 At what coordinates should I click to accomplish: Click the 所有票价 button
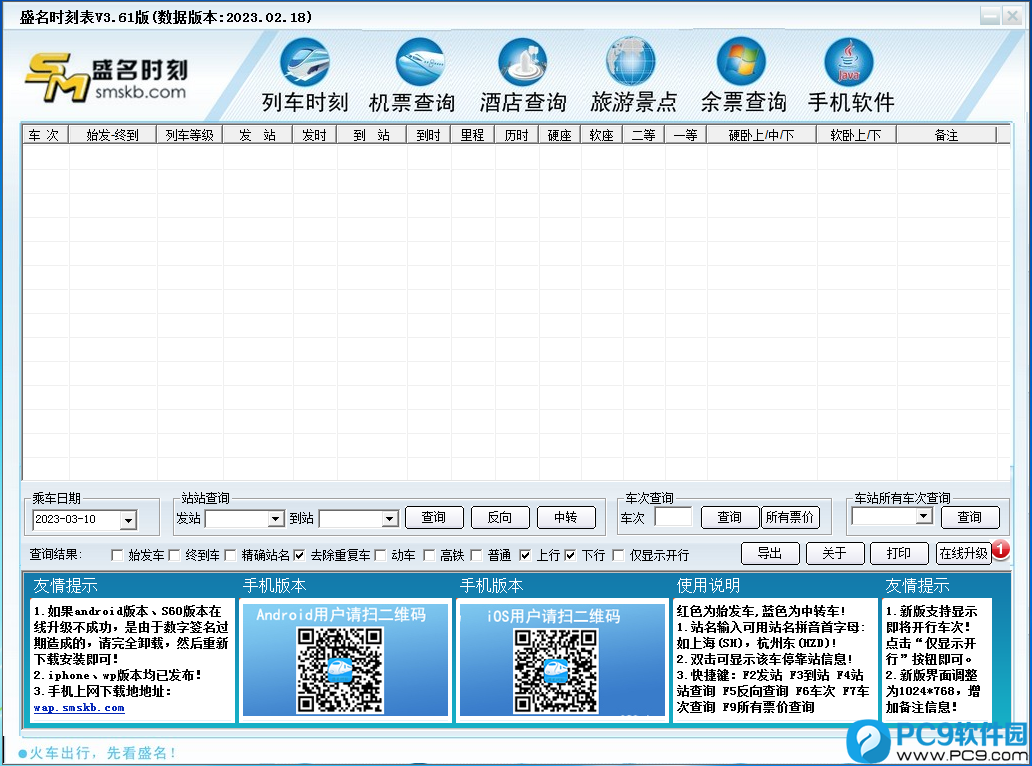[790, 517]
